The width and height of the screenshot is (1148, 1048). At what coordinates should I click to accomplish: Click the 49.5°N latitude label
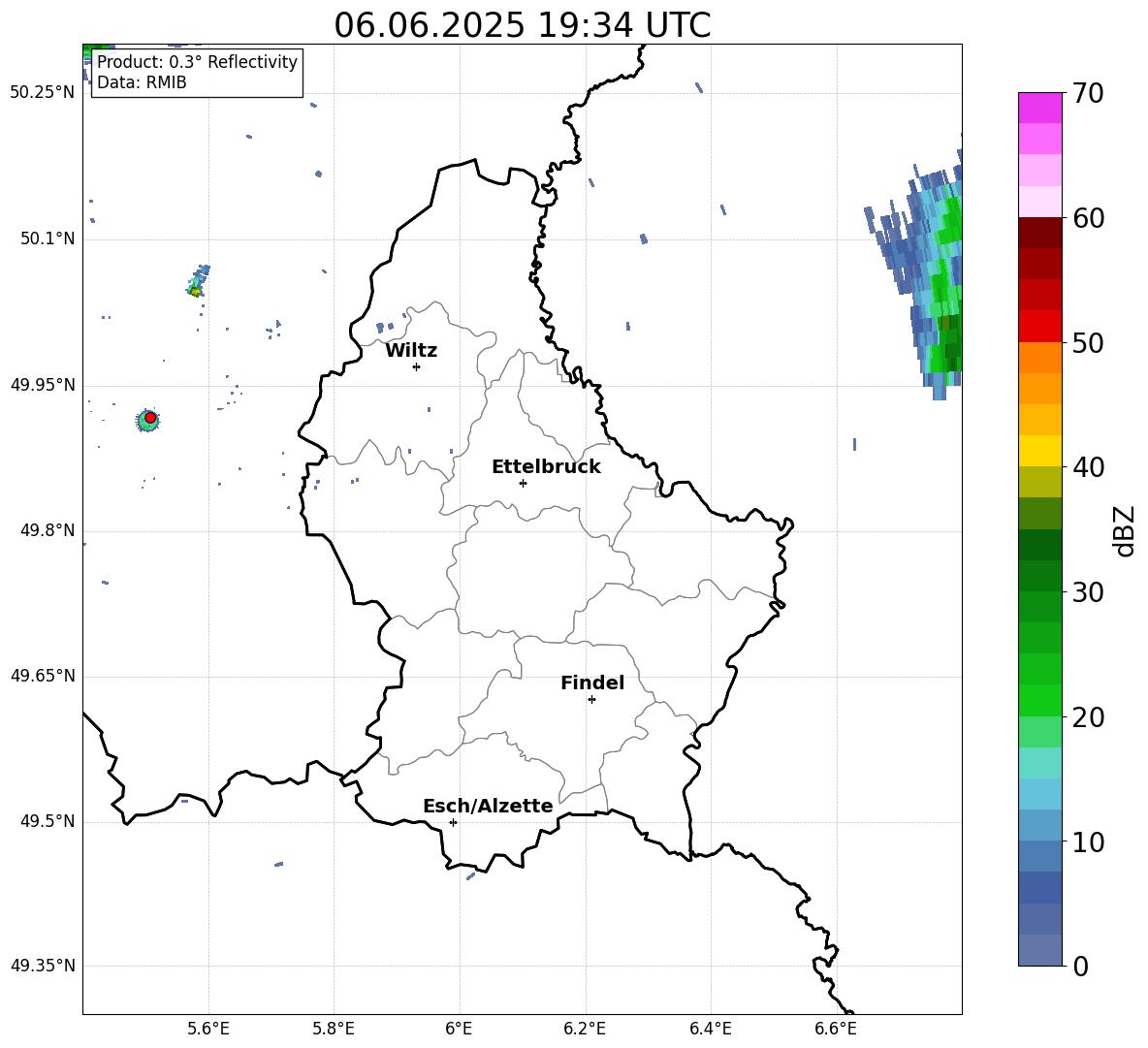pos(48,821)
